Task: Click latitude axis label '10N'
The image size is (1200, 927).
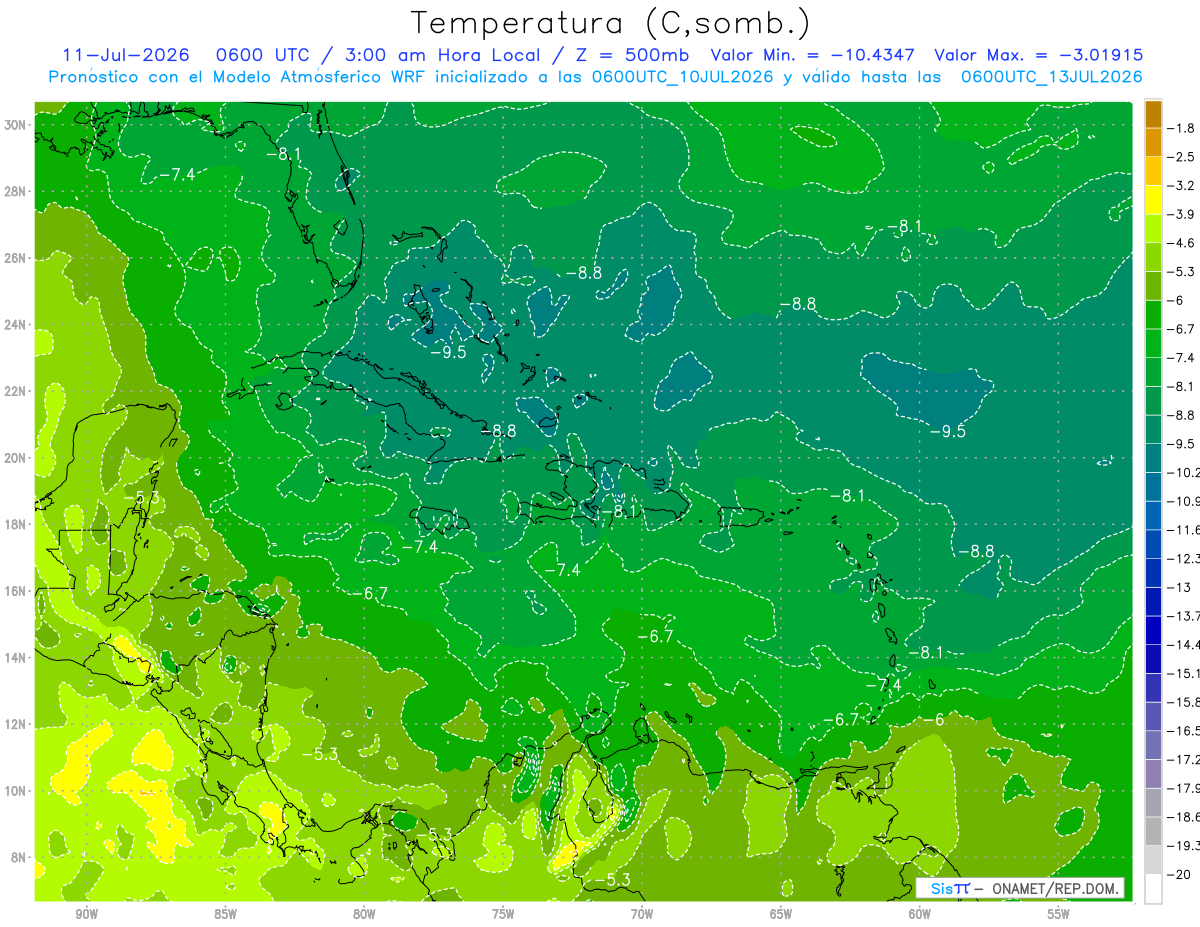Action: pyautogui.click(x=17, y=790)
